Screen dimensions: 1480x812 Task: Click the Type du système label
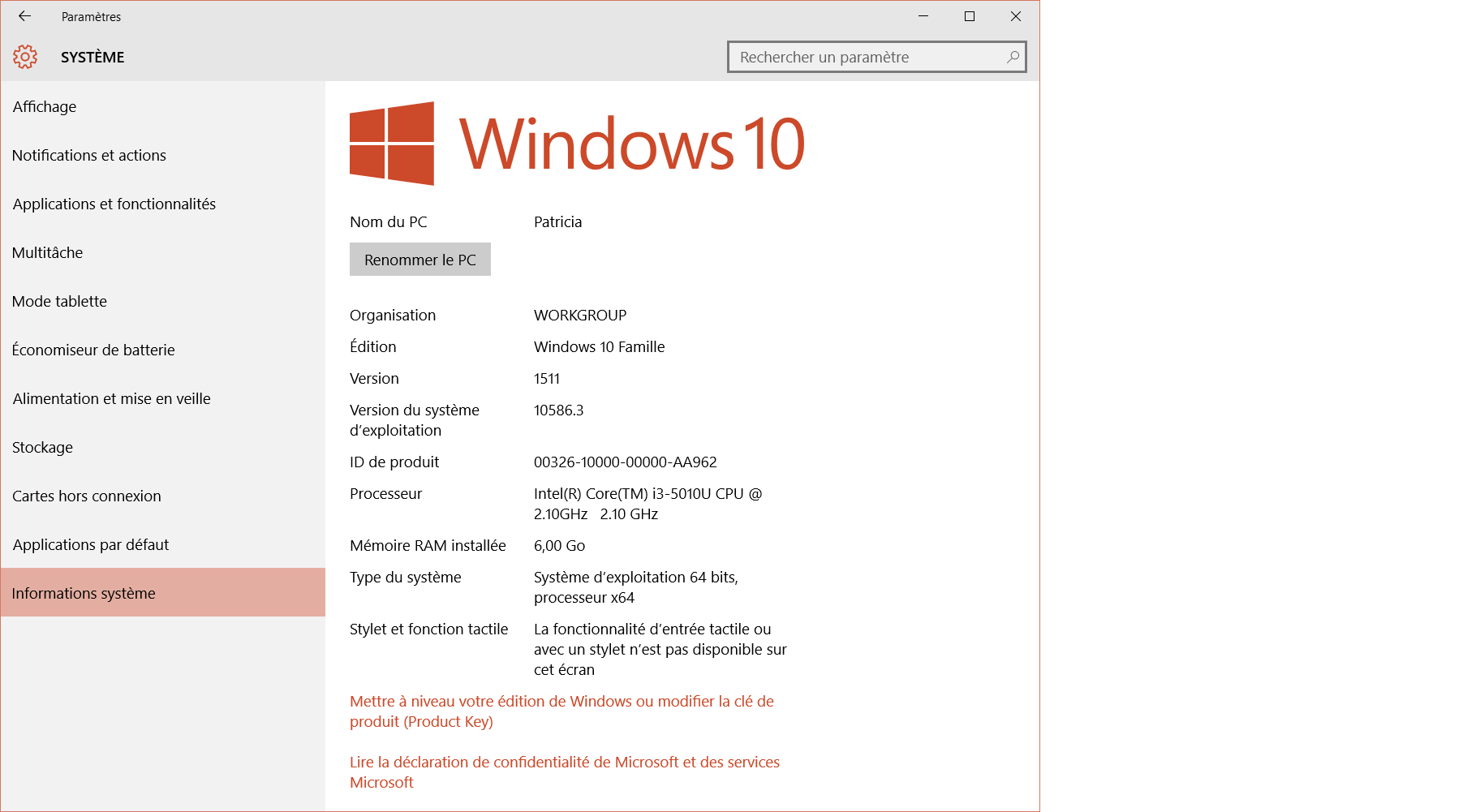coord(405,577)
